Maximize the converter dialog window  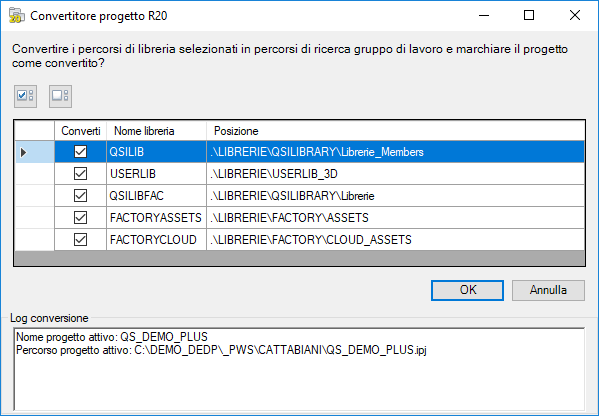click(529, 15)
